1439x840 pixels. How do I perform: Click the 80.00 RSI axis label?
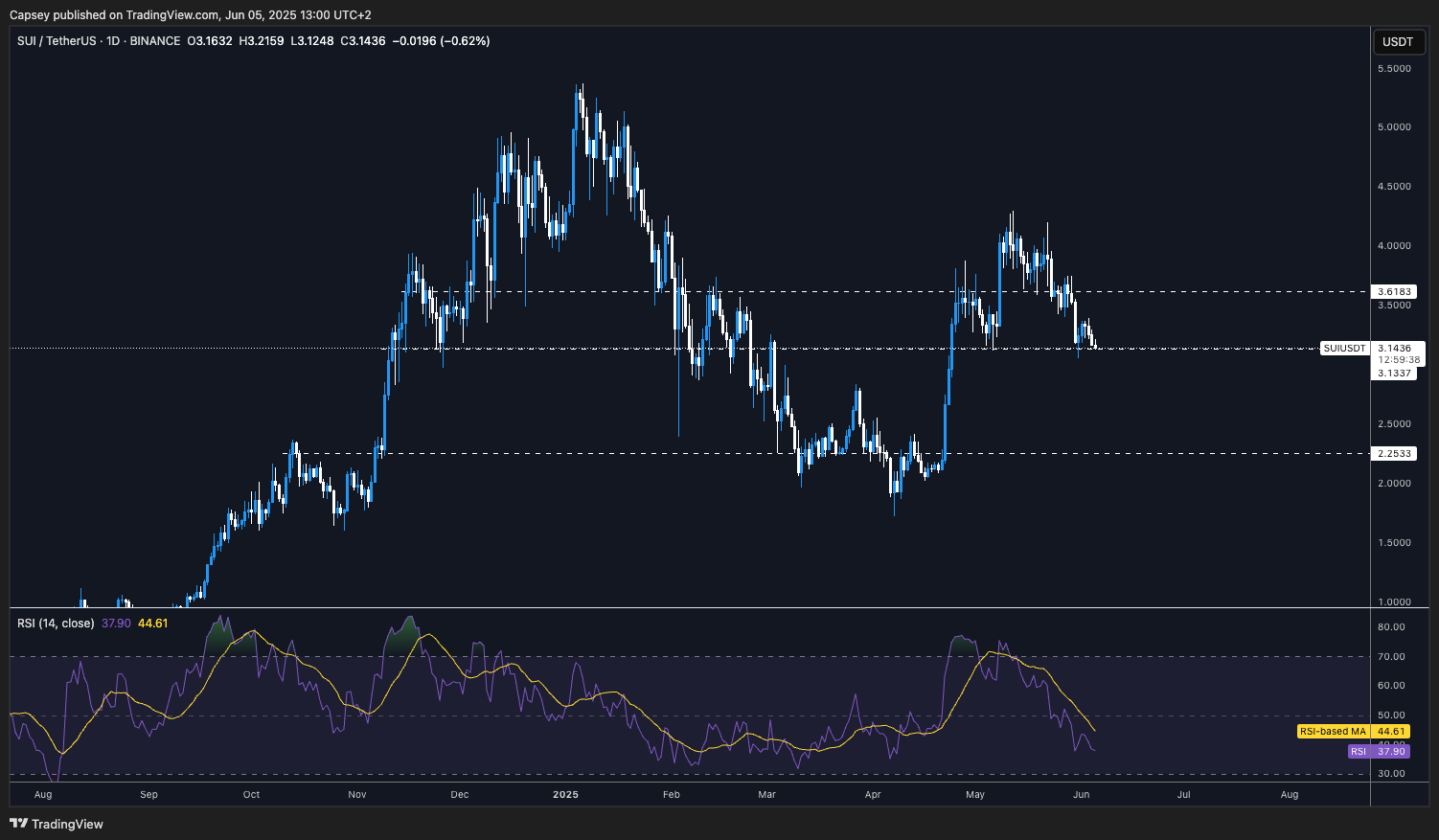point(1391,627)
